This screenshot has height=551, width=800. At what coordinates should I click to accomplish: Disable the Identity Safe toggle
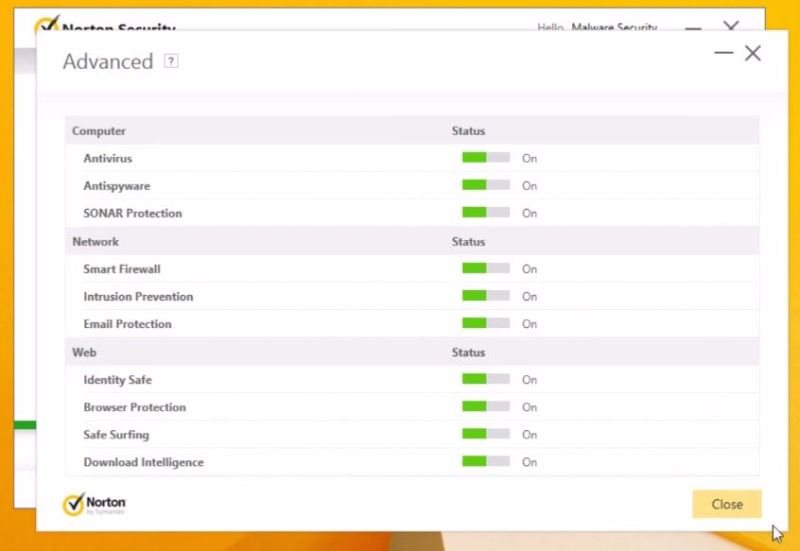click(485, 380)
